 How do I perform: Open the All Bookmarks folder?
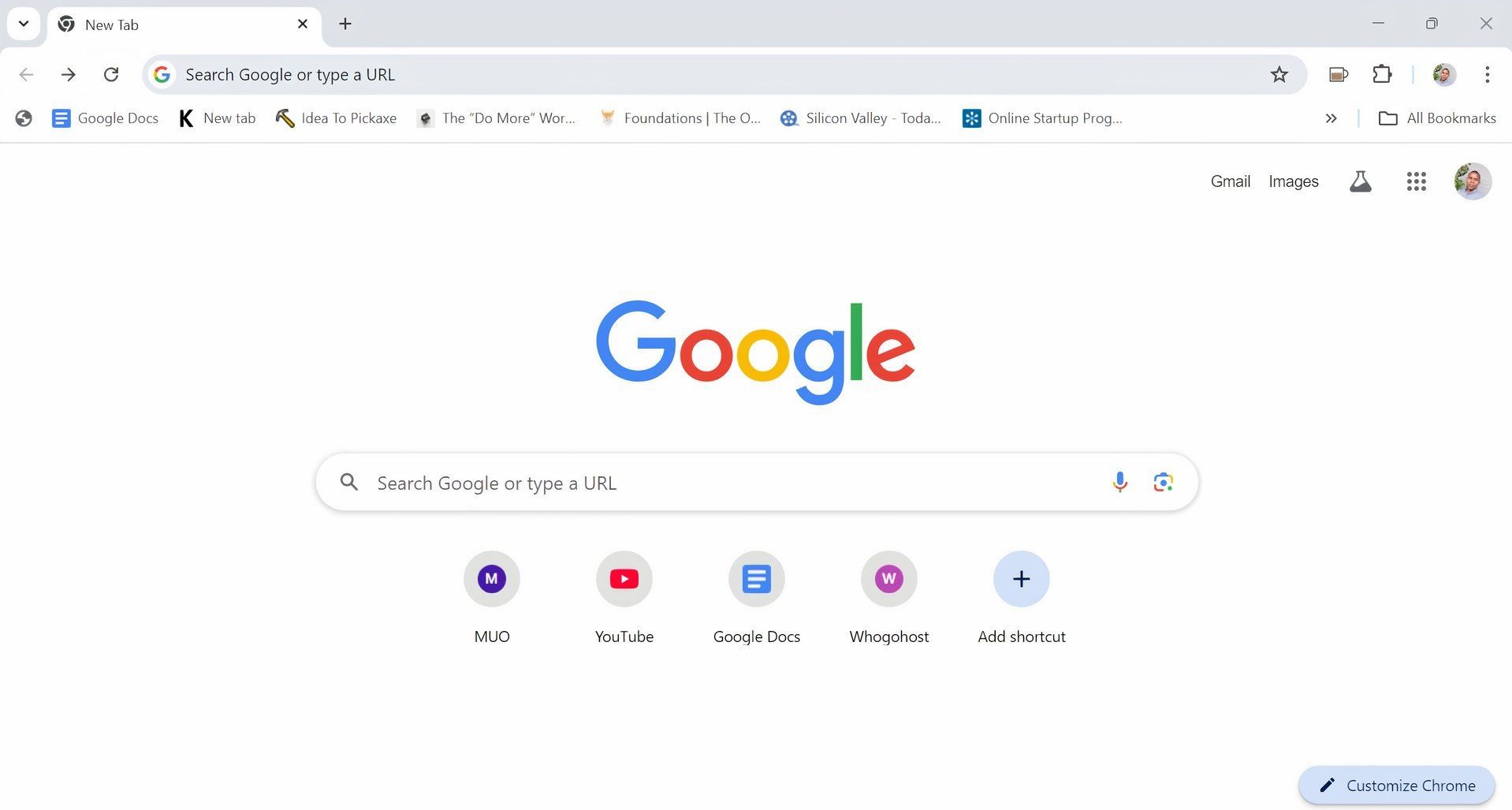pos(1436,118)
